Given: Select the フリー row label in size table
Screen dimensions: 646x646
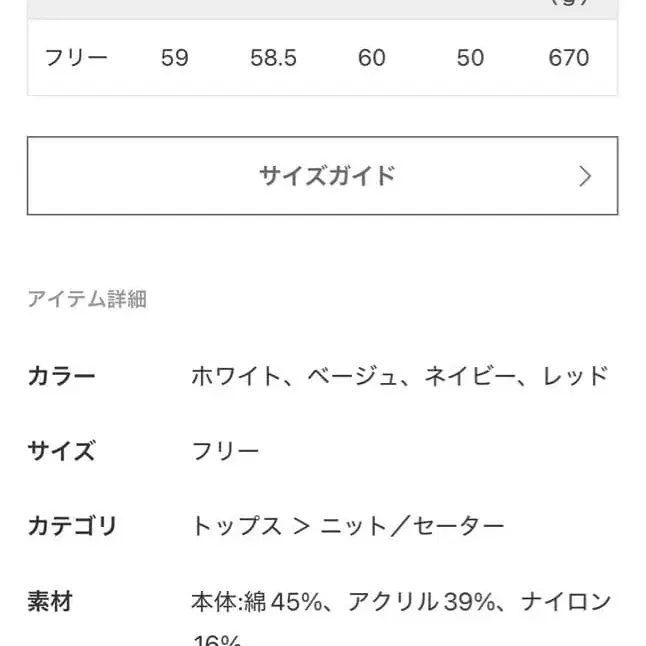Looking at the screenshot, I should (x=76, y=57).
